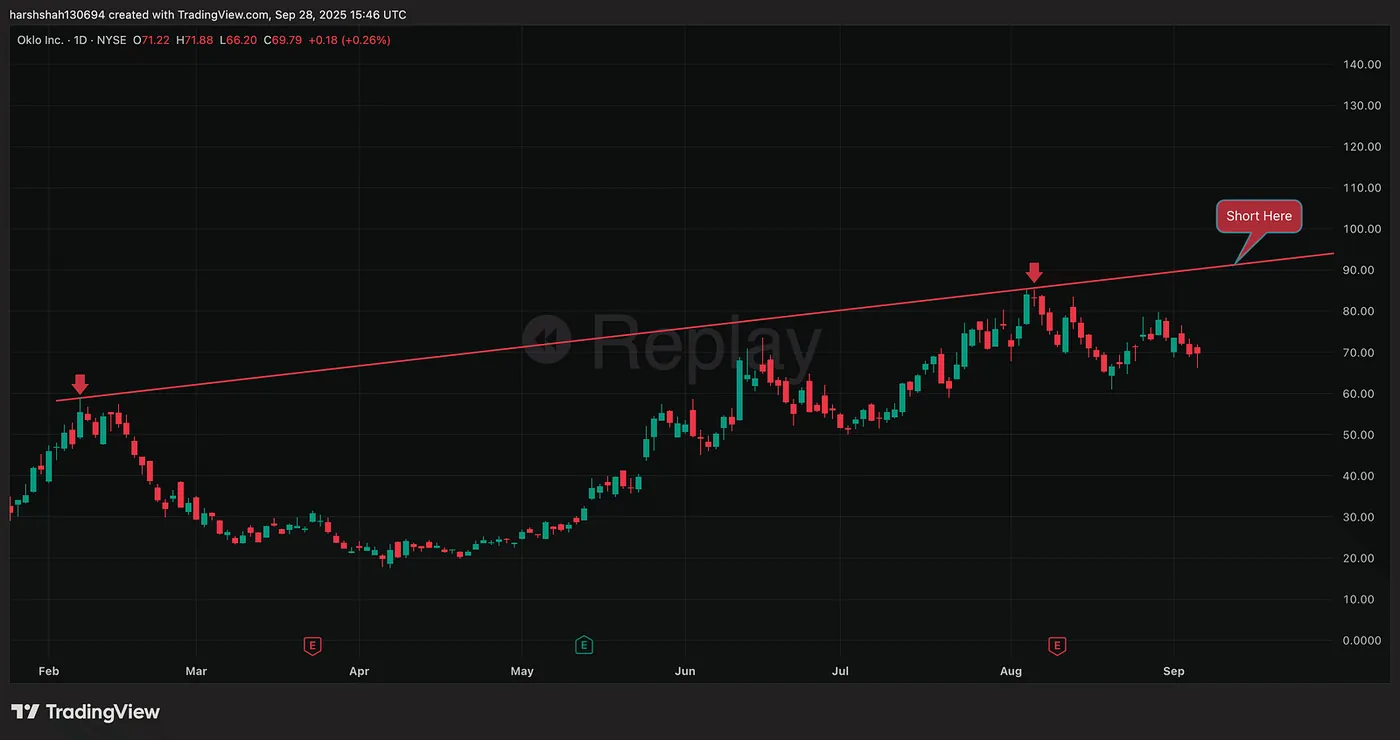Click the 130.00 price axis label
Screen dimensions: 1400x740
pos(1362,105)
